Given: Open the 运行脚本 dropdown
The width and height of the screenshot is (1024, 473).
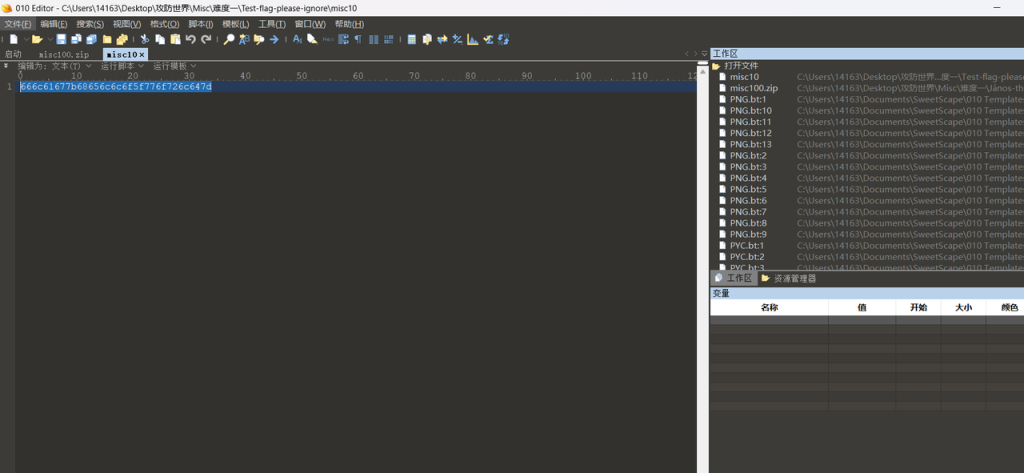Looking at the screenshot, I should click(122, 66).
